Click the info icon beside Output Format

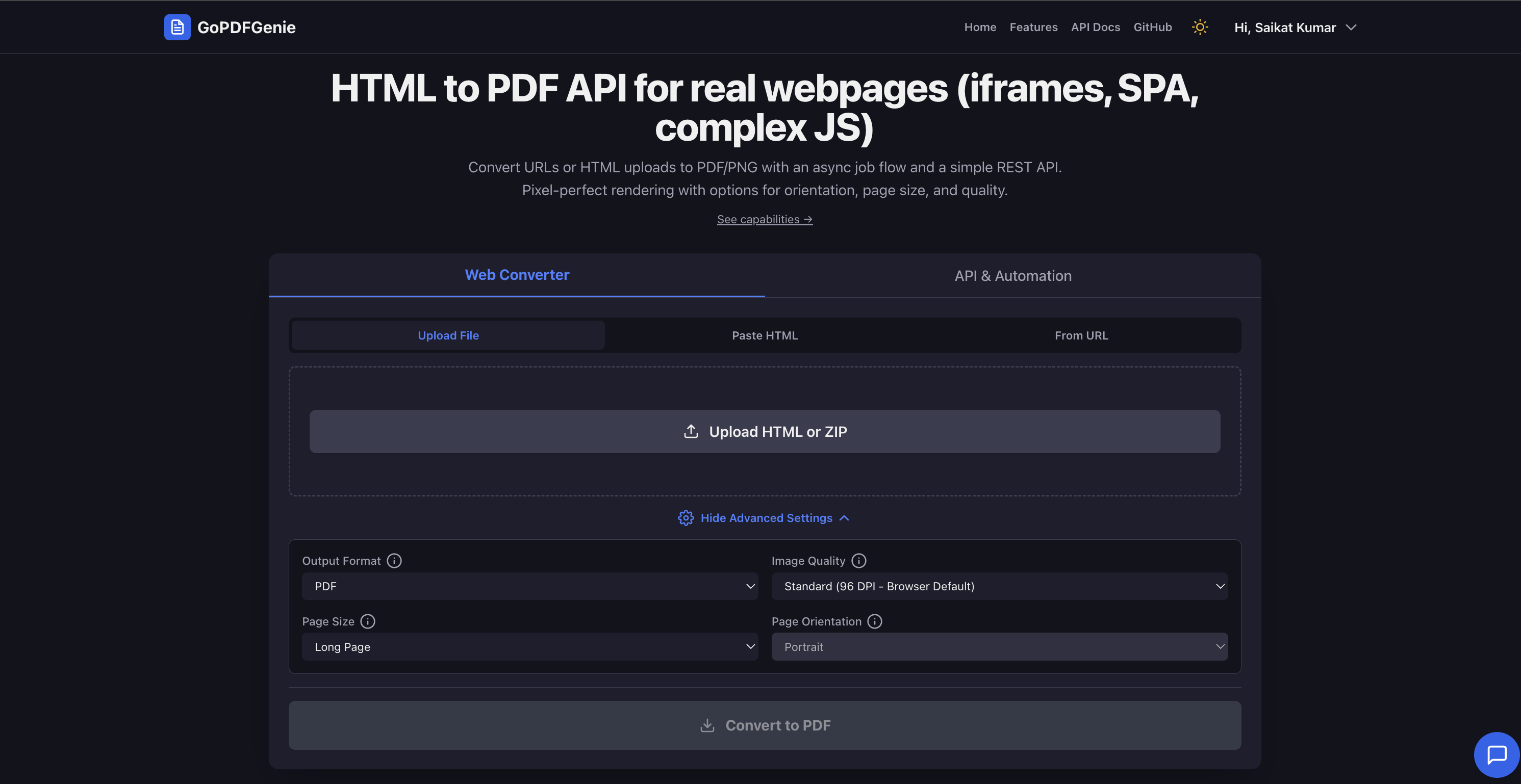394,560
